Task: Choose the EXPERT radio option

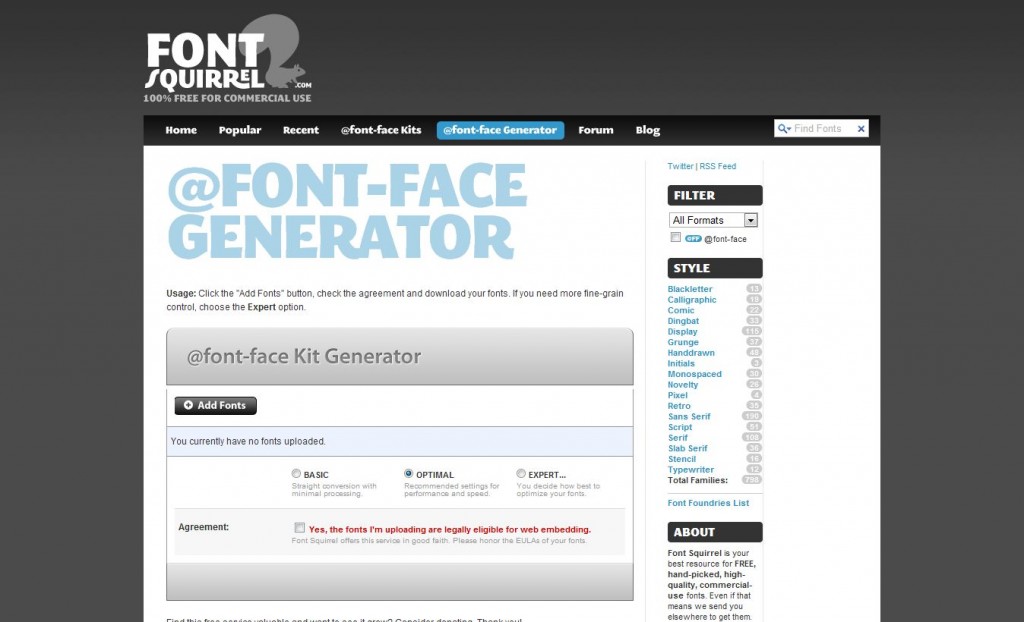Action: pyautogui.click(x=521, y=474)
